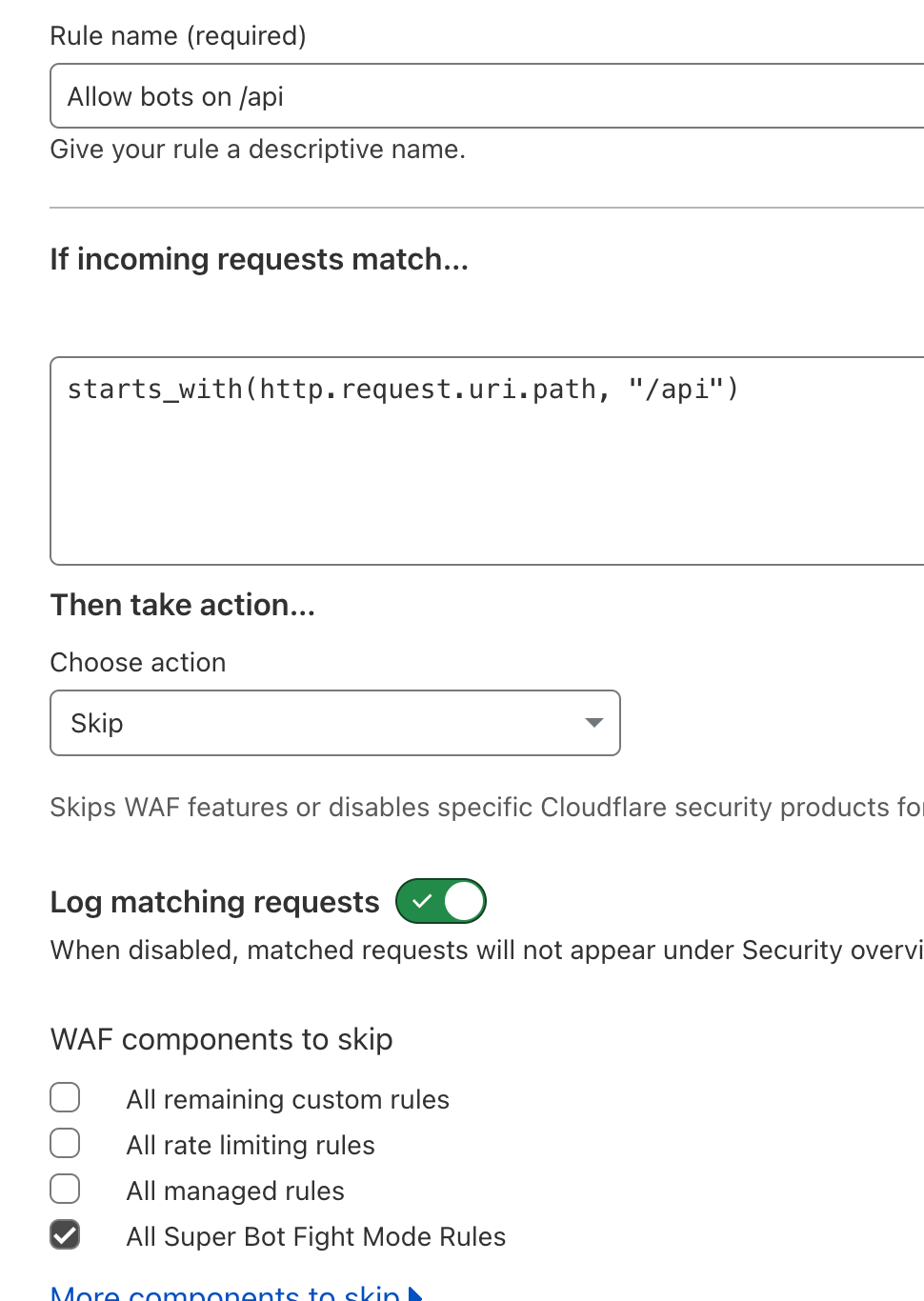924x1301 pixels.
Task: Click the arrow icon beside More components to skip
Action: pos(415,1294)
